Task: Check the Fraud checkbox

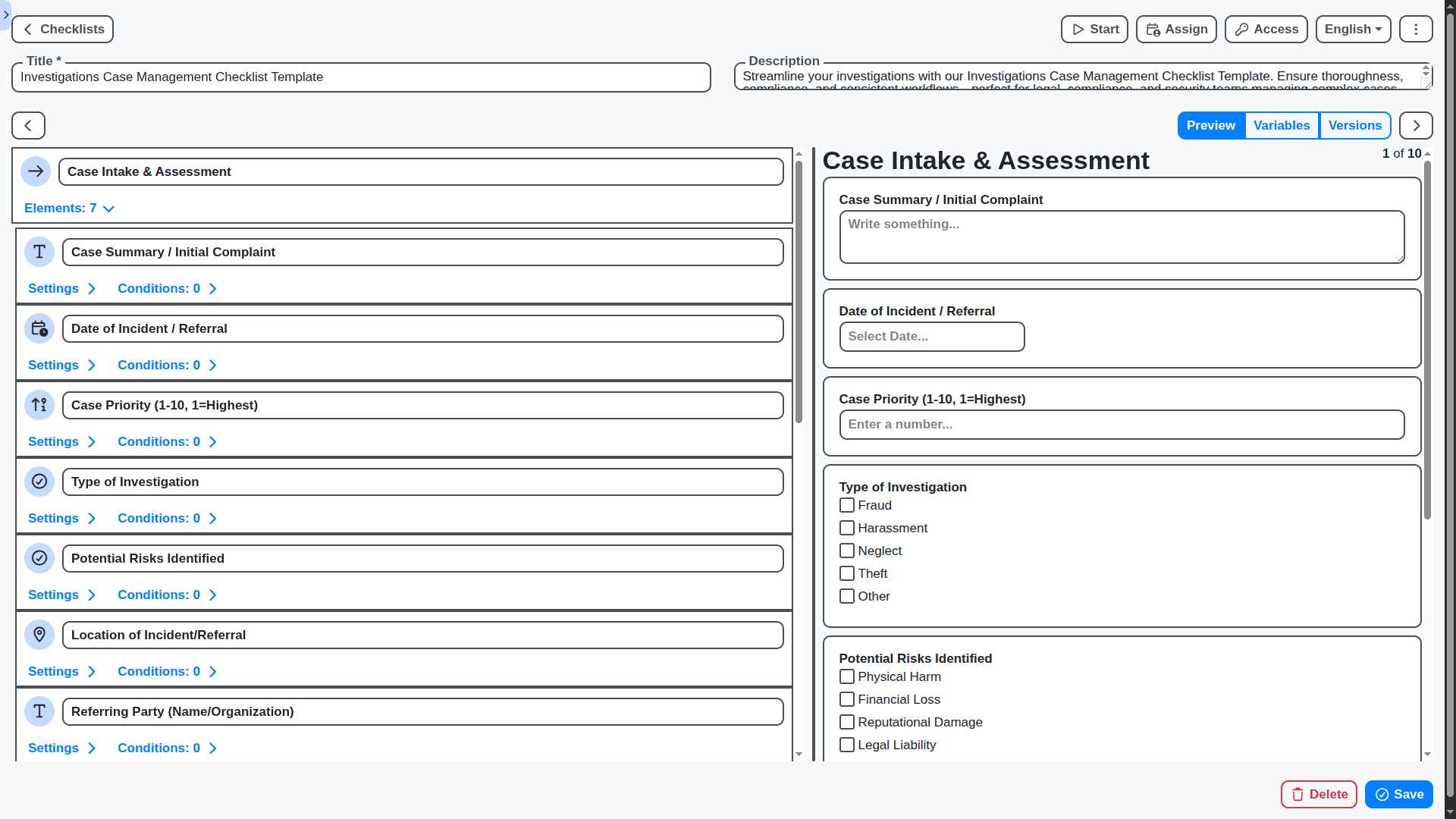Action: (x=847, y=505)
